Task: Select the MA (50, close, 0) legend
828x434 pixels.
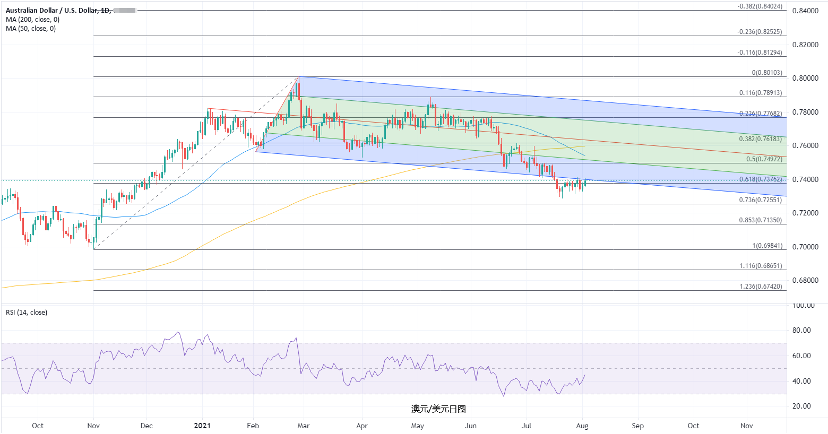Action: [x=31, y=29]
